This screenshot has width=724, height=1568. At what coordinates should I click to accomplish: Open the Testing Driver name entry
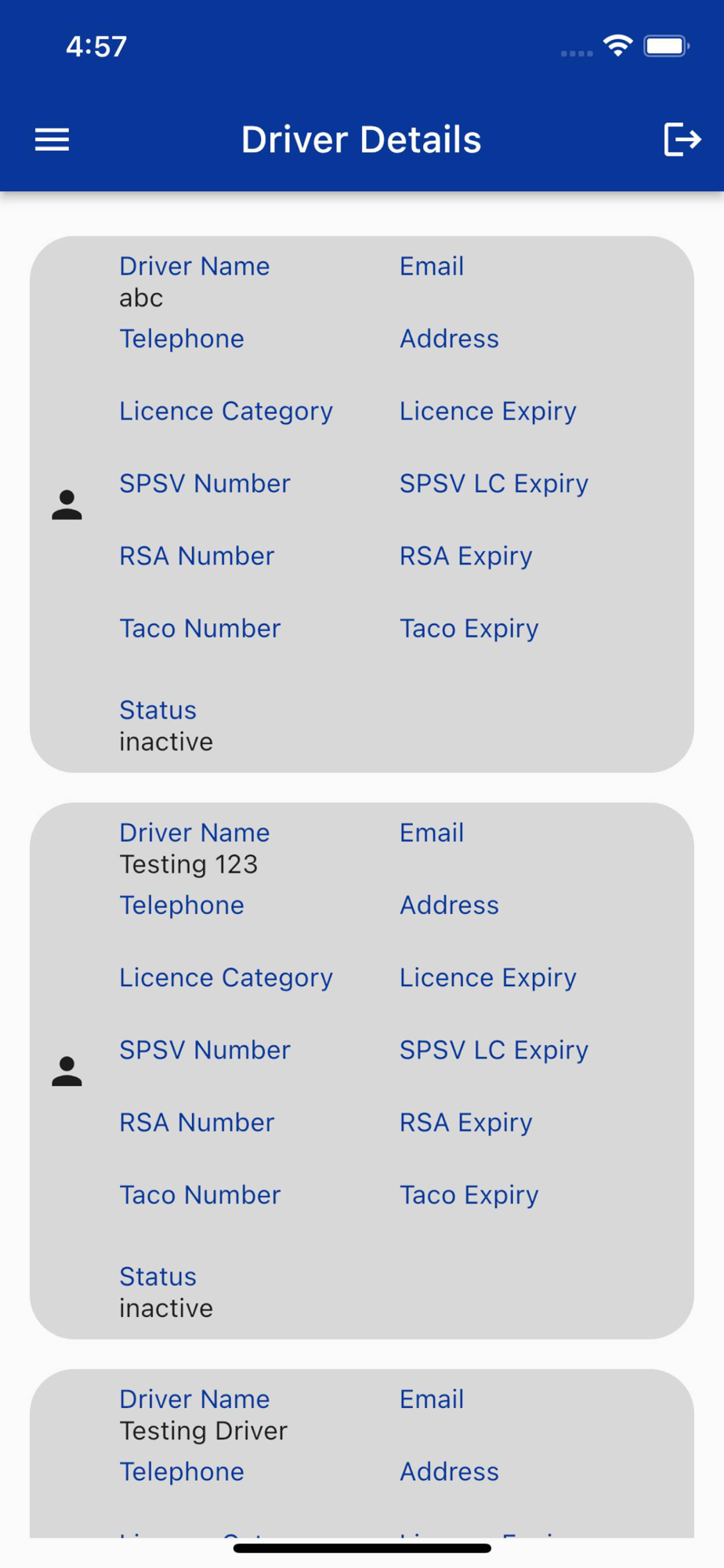click(204, 1431)
